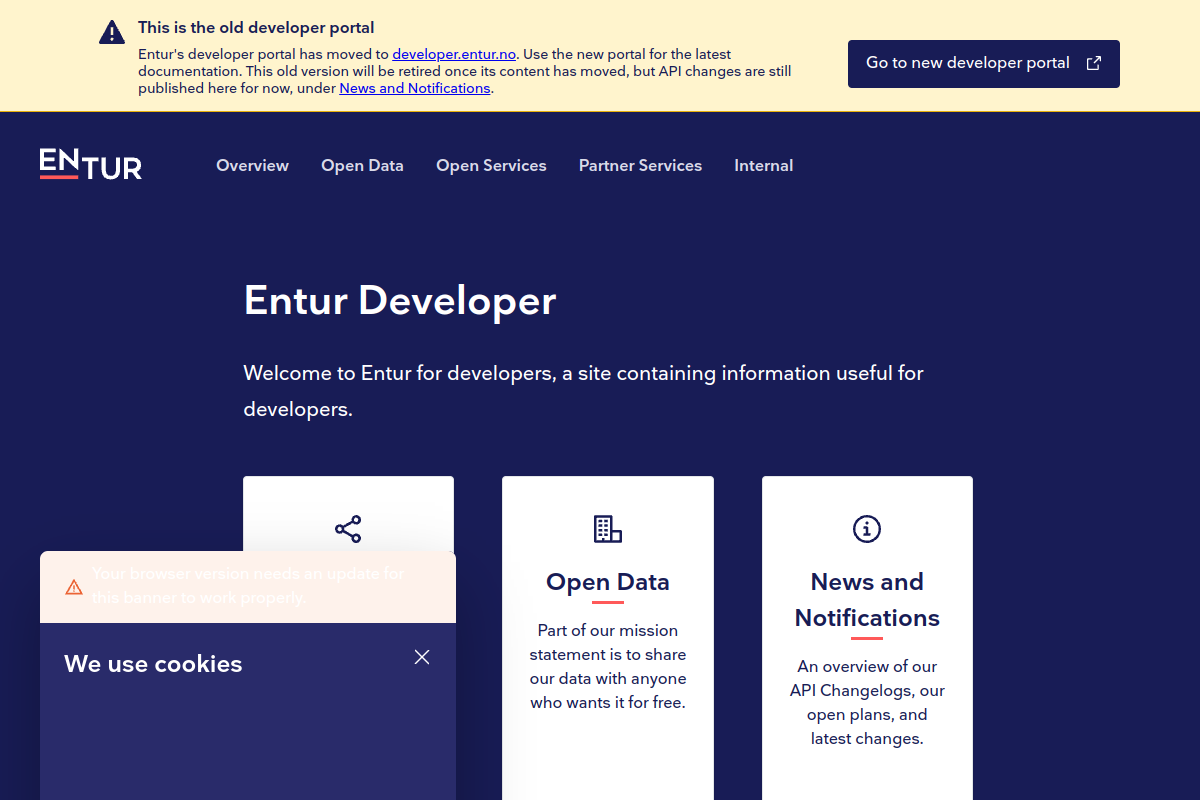
Task: Click the browser version update warning text
Action: (248, 586)
